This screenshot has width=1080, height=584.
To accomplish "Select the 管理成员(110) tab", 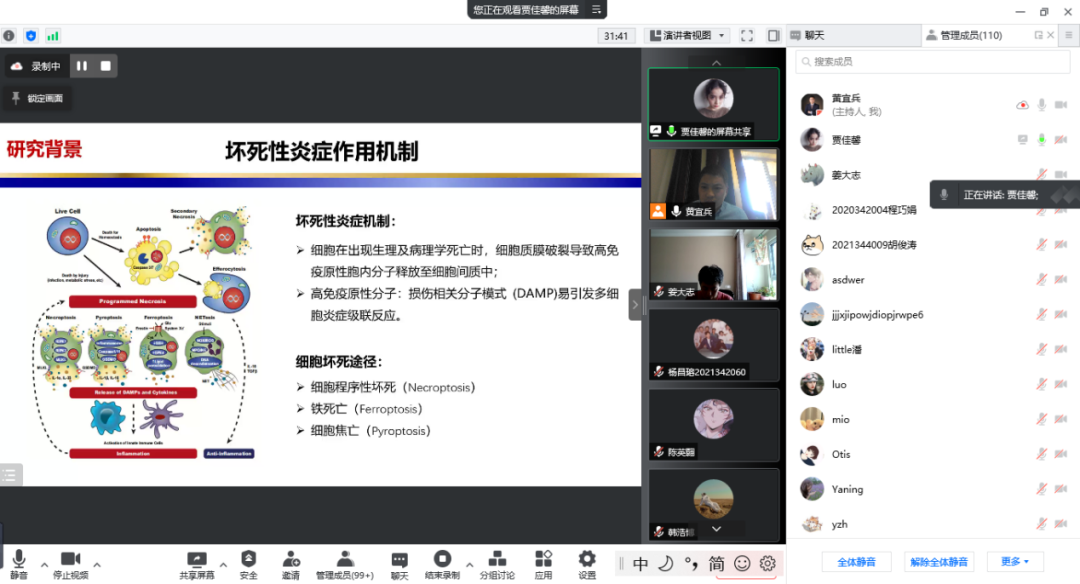I will (x=970, y=35).
